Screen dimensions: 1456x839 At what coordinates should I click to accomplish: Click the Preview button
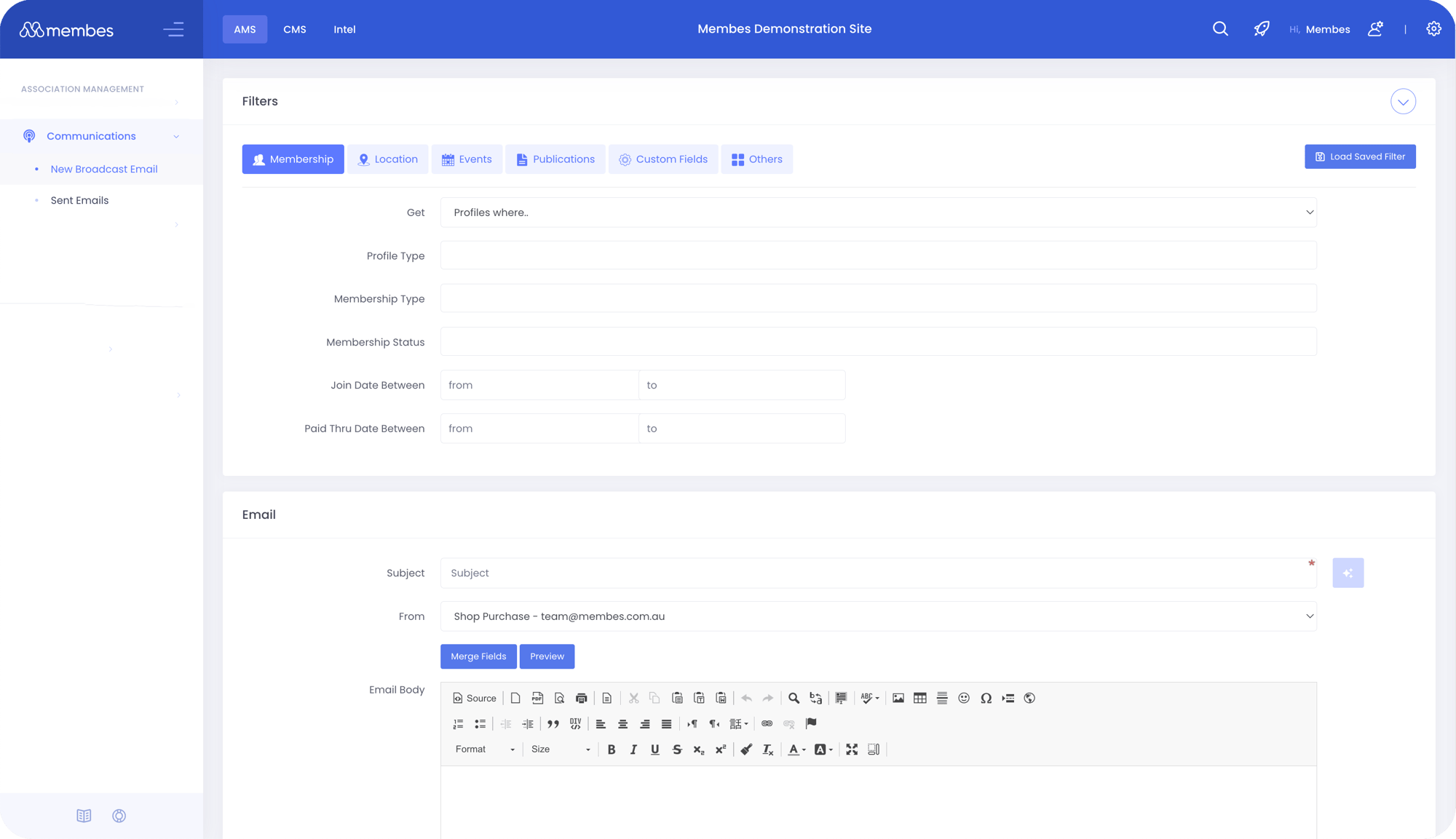point(547,656)
